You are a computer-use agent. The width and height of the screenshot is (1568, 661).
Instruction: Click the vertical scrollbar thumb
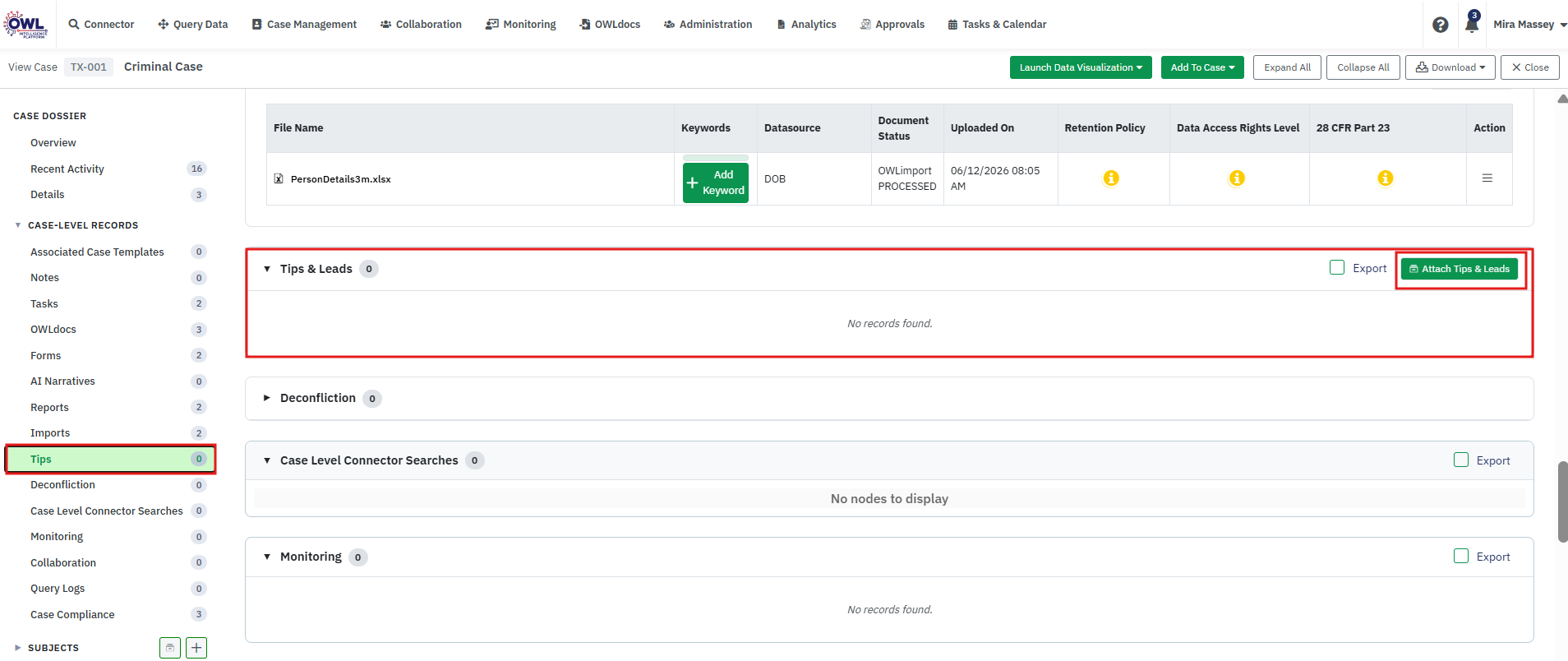(x=1562, y=502)
